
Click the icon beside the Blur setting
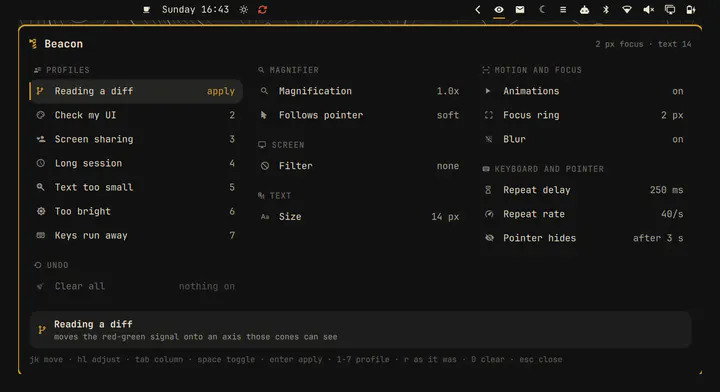(489, 139)
